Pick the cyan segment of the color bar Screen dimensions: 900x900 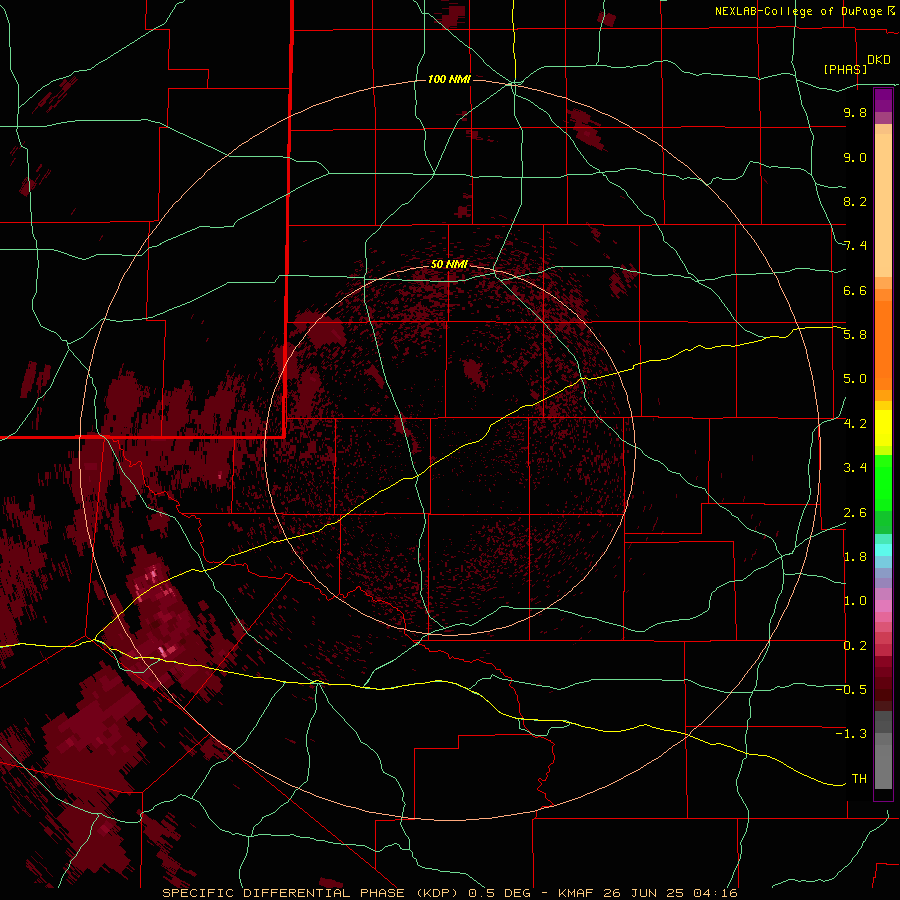(x=883, y=550)
